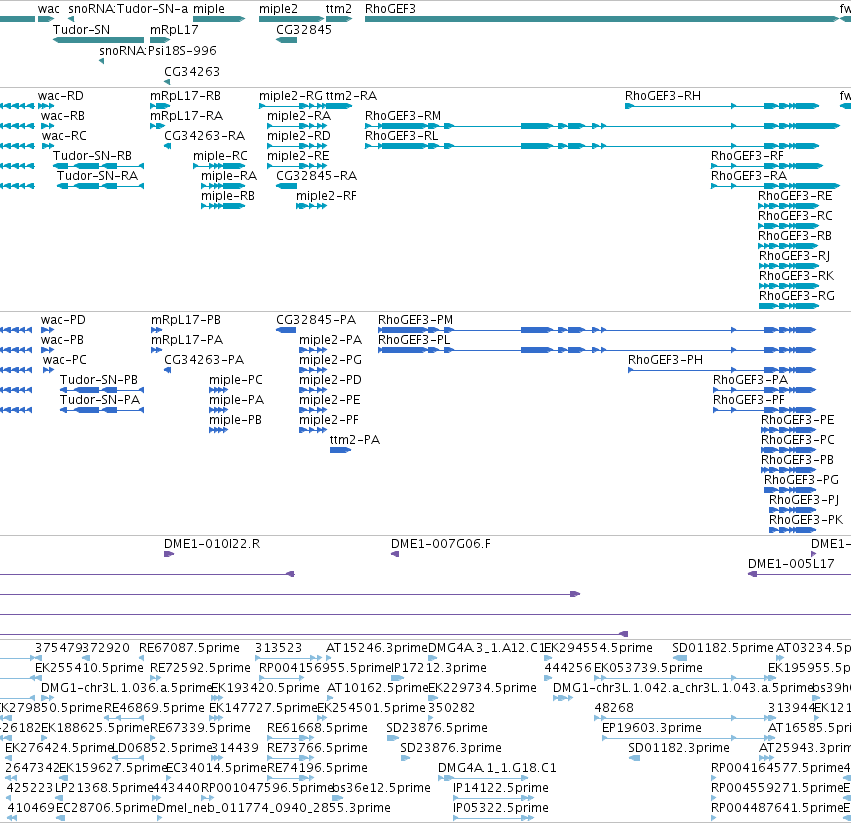851x823 pixels.
Task: Select transcript ttm2-RA label
Action: (351, 96)
